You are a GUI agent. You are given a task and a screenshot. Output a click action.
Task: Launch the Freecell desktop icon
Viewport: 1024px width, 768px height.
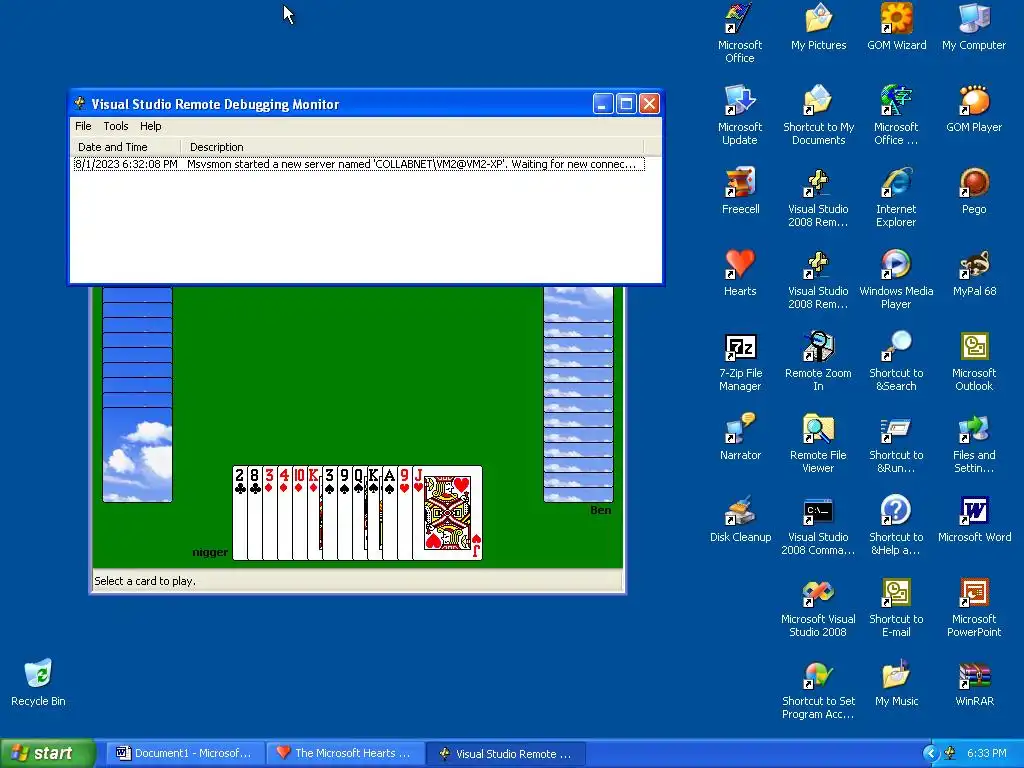click(740, 192)
